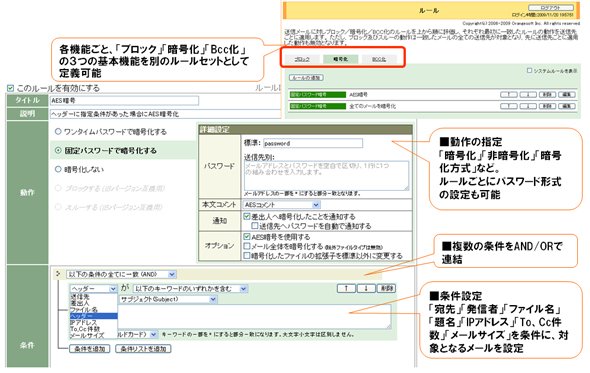Viewport: 590px width, 373px height.
Task: Move the 全てのメールを暗号化 rule up
Action: coord(509,106)
